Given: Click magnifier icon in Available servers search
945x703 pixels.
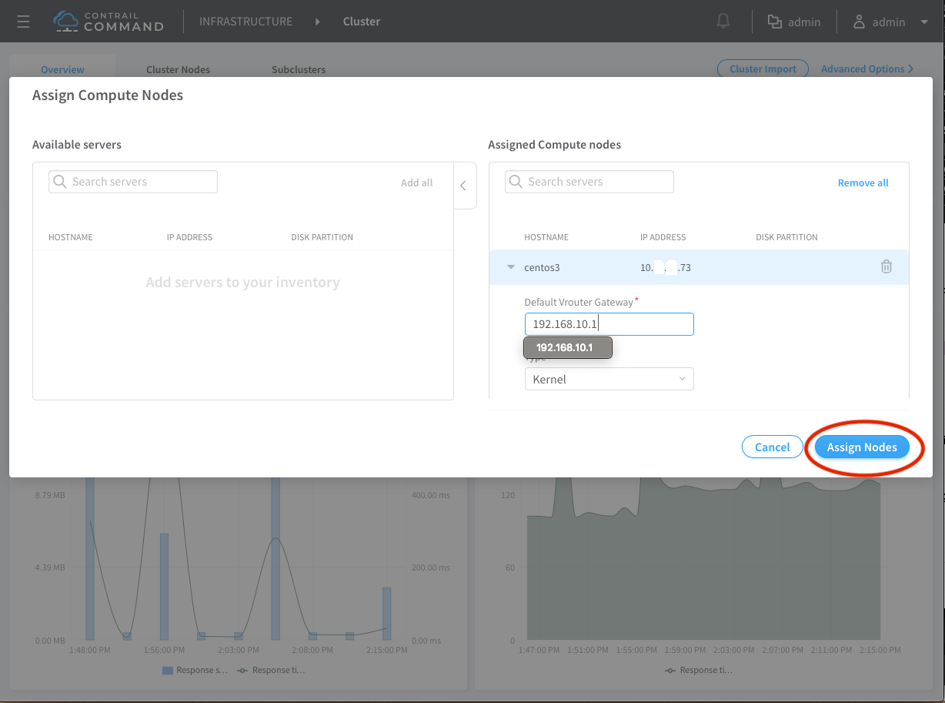Looking at the screenshot, I should pyautogui.click(x=60, y=182).
